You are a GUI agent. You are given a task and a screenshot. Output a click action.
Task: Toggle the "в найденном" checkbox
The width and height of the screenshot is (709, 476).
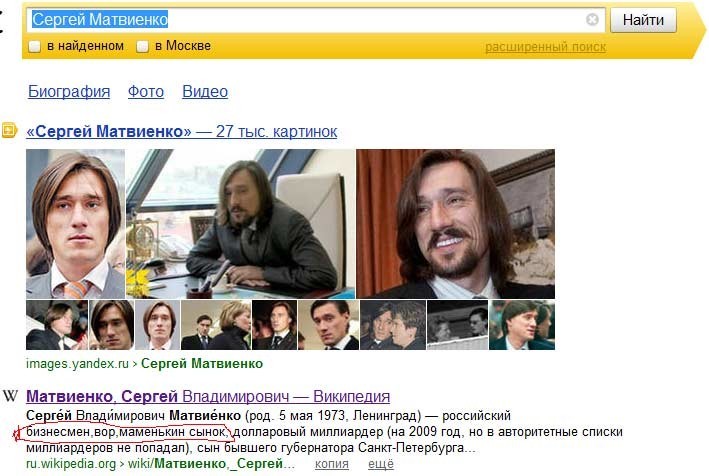tap(35, 46)
